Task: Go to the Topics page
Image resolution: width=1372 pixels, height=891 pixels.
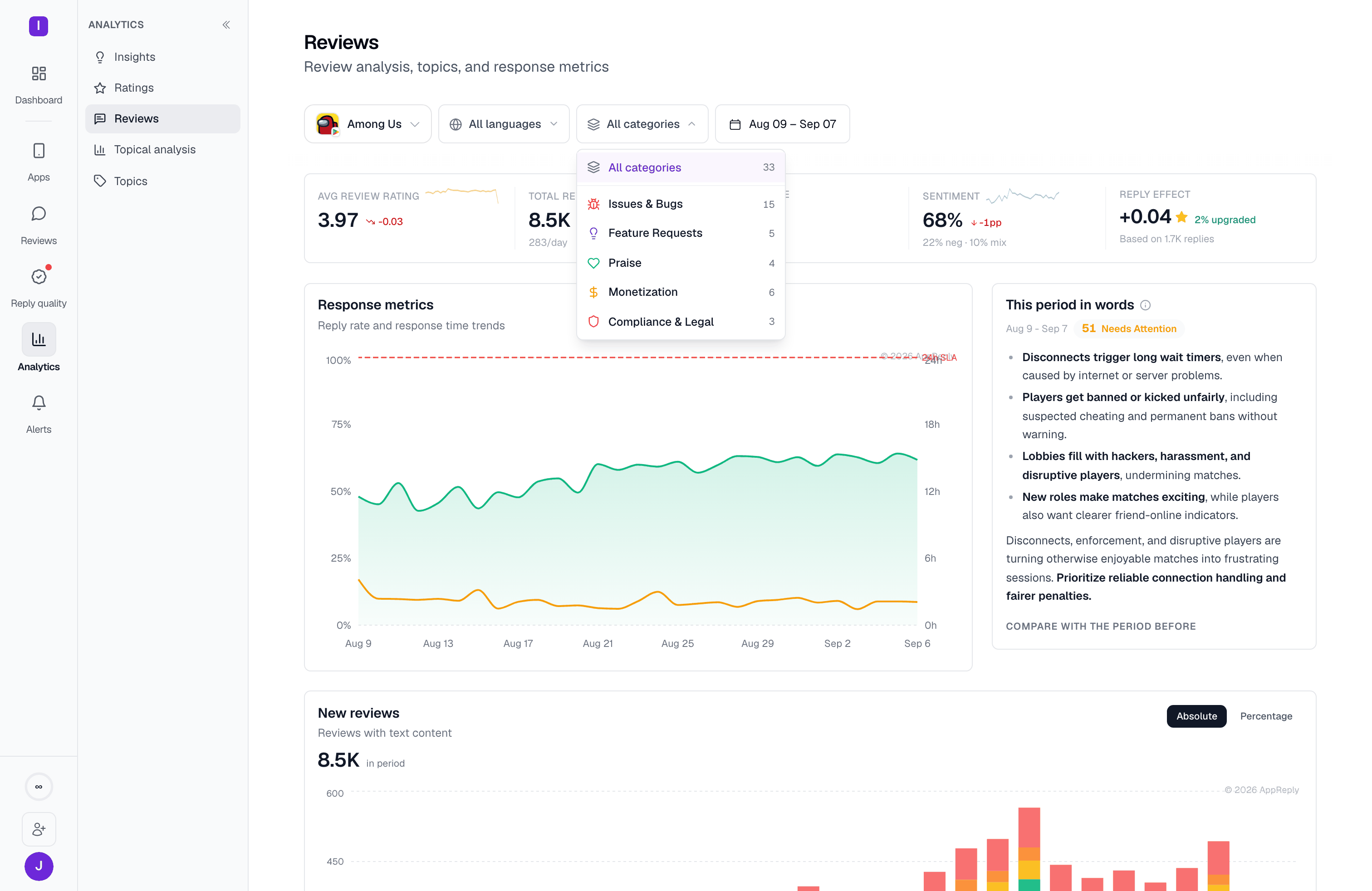Action: click(x=162, y=181)
